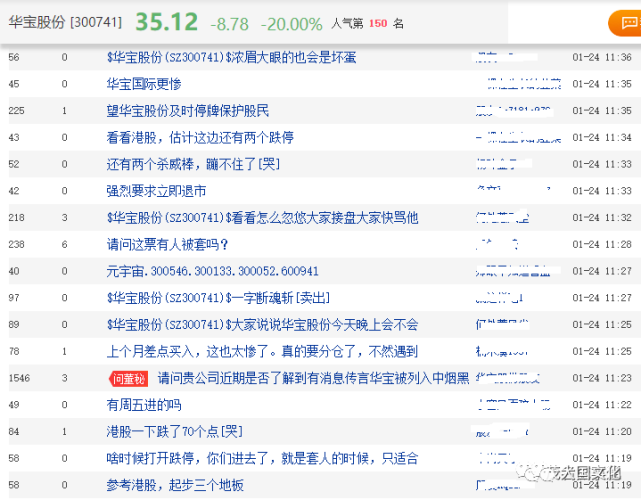641x500 pixels.
Task: Click the stock price 35.12
Action: (167, 22)
